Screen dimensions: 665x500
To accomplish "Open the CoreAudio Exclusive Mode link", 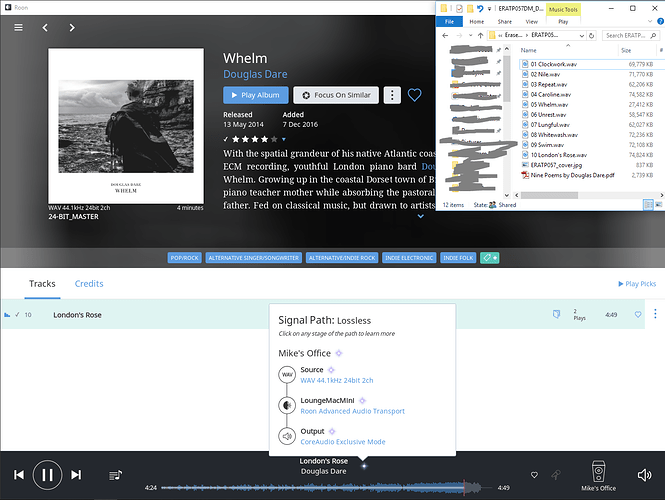I will [343, 442].
